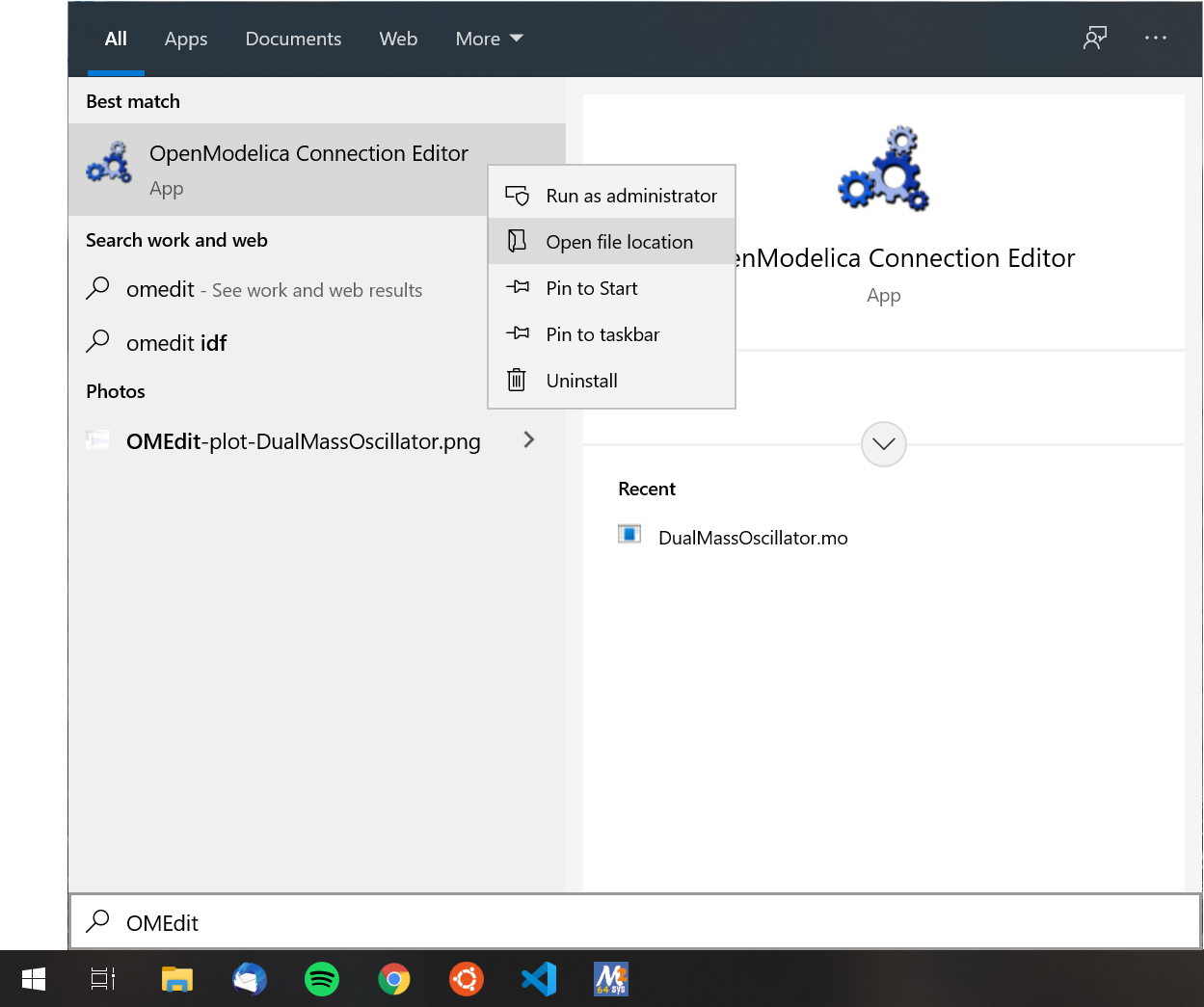Open the ellipsis options menu
Image resolution: width=1204 pixels, height=1007 pixels.
[1155, 38]
